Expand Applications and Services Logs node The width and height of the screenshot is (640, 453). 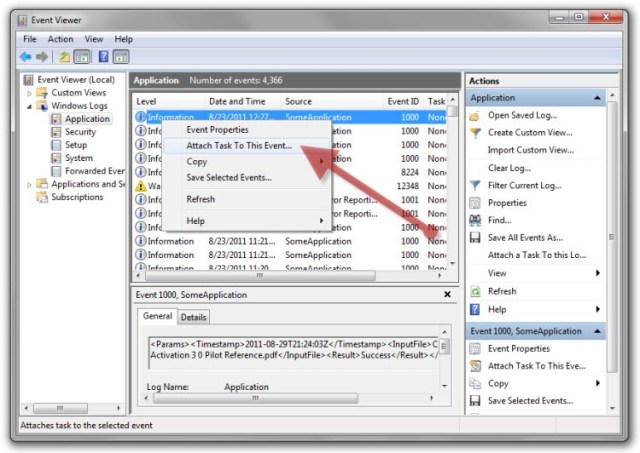point(29,184)
